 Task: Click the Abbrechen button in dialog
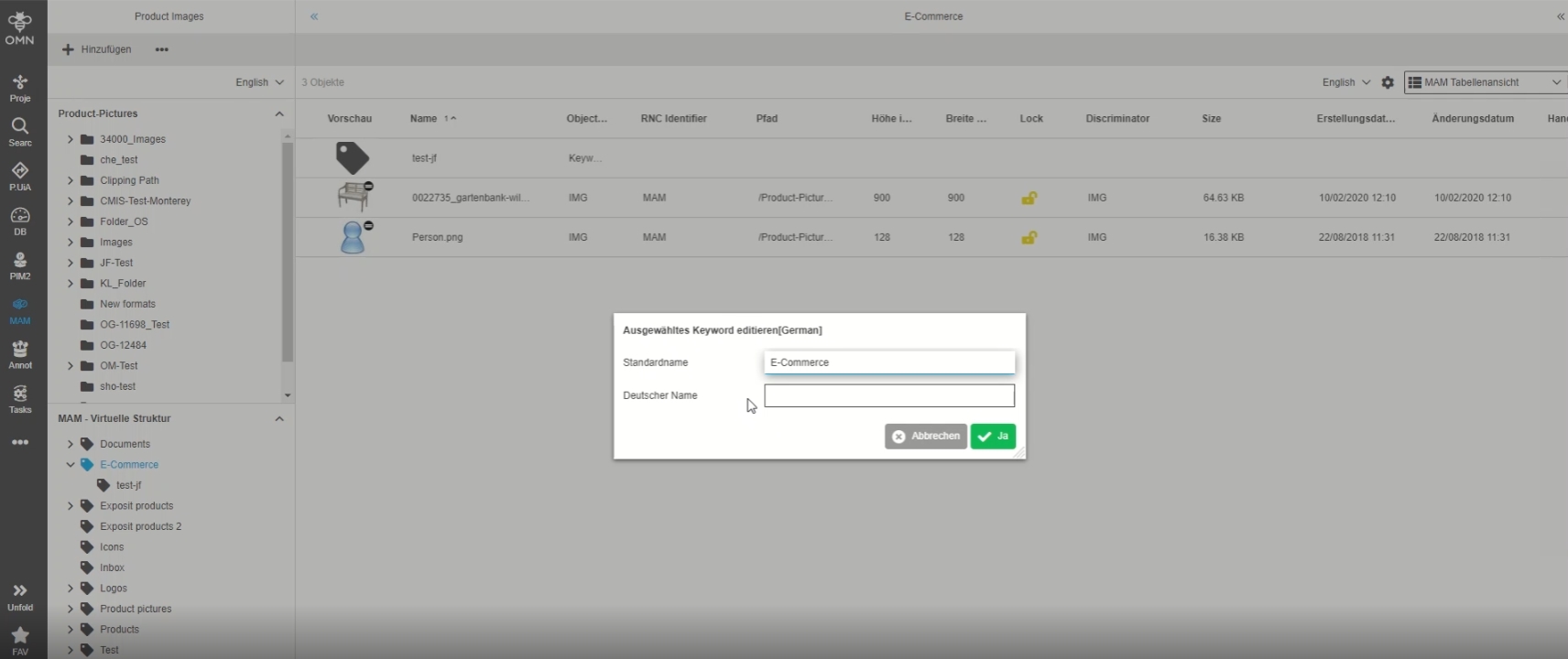pos(925,437)
